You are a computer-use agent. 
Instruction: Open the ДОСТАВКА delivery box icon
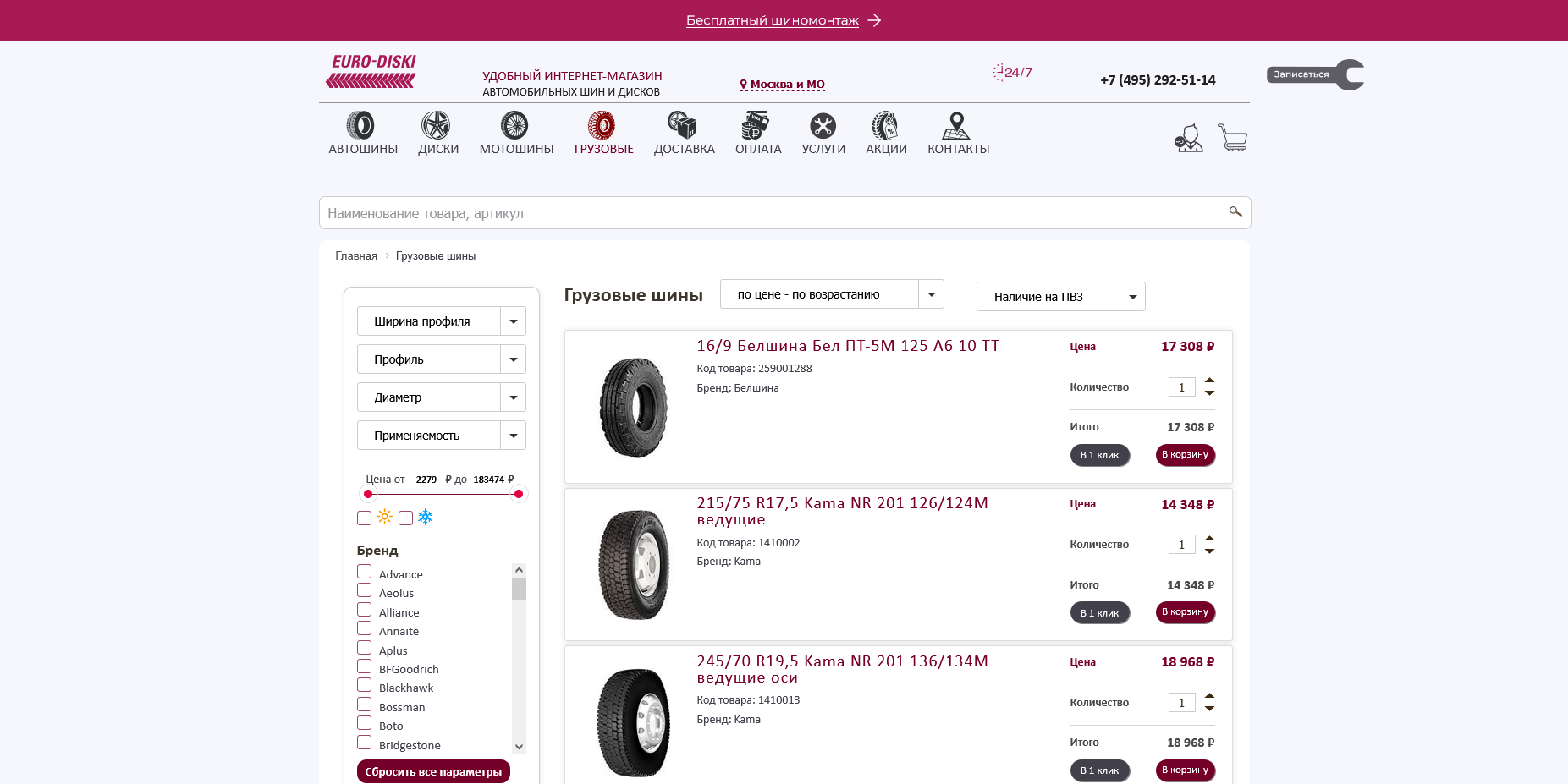coord(682,125)
